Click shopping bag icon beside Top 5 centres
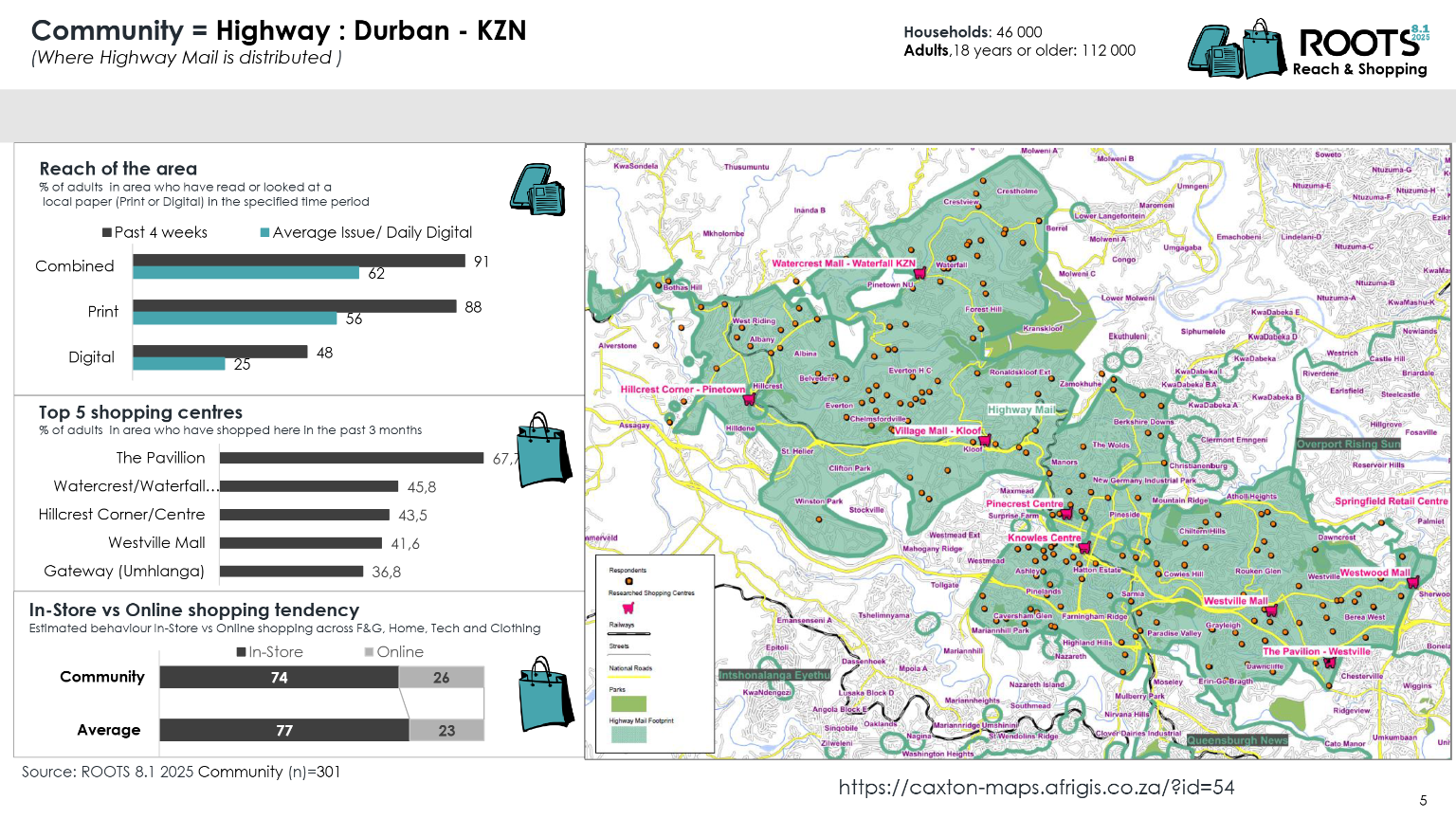The image size is (1456, 819). (544, 449)
